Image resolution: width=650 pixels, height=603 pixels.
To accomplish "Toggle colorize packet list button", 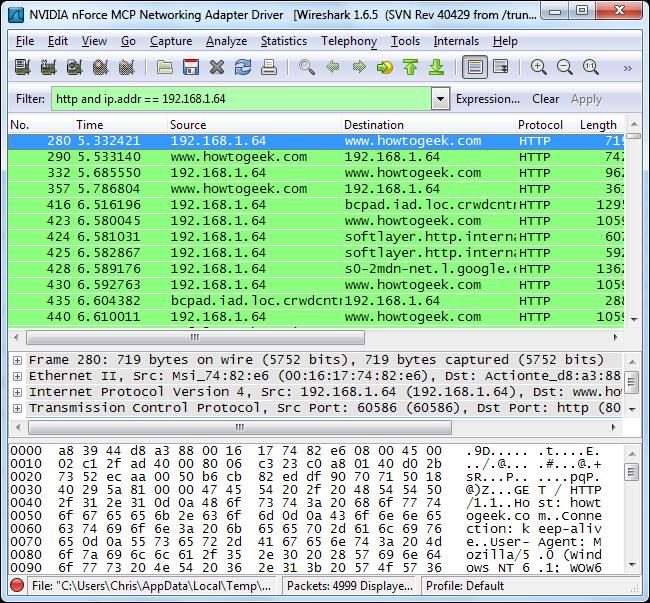I will [x=475, y=67].
